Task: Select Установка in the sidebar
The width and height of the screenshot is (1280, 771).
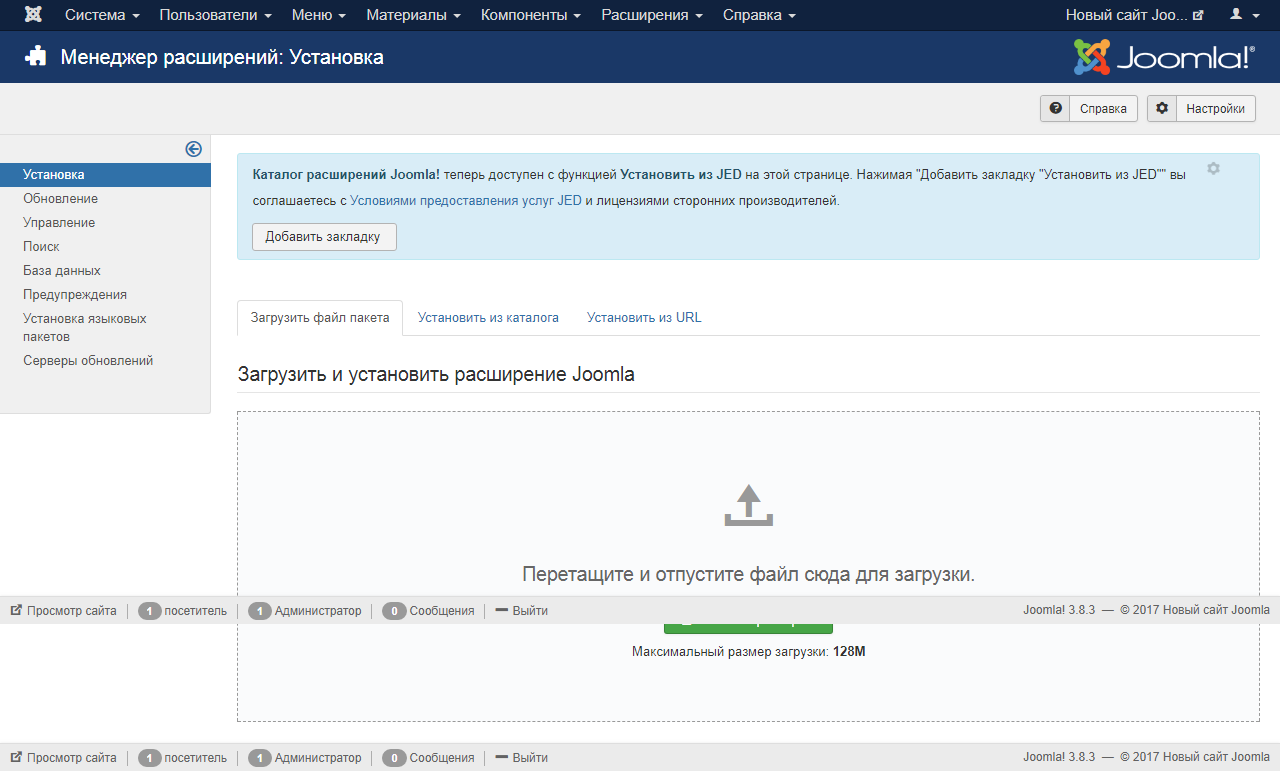Action: tap(105, 175)
